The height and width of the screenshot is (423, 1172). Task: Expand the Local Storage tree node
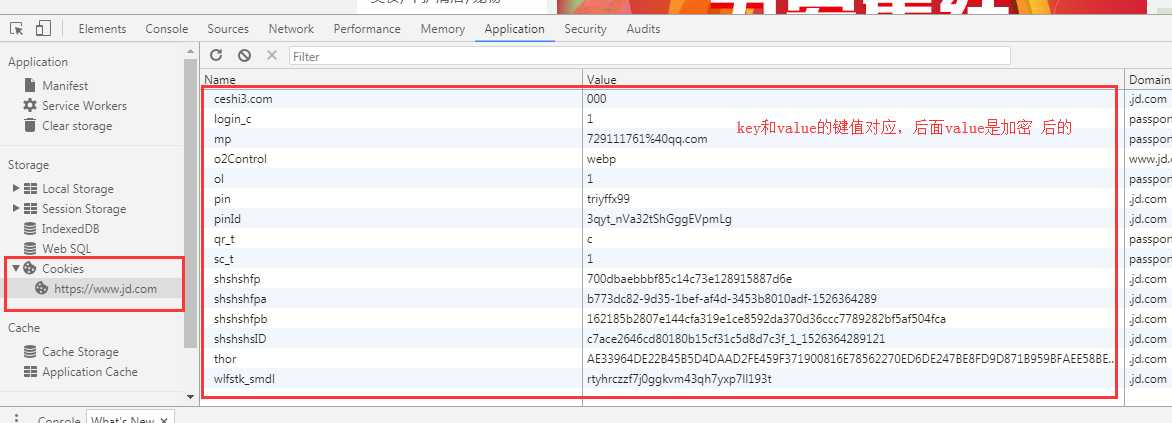[16, 188]
